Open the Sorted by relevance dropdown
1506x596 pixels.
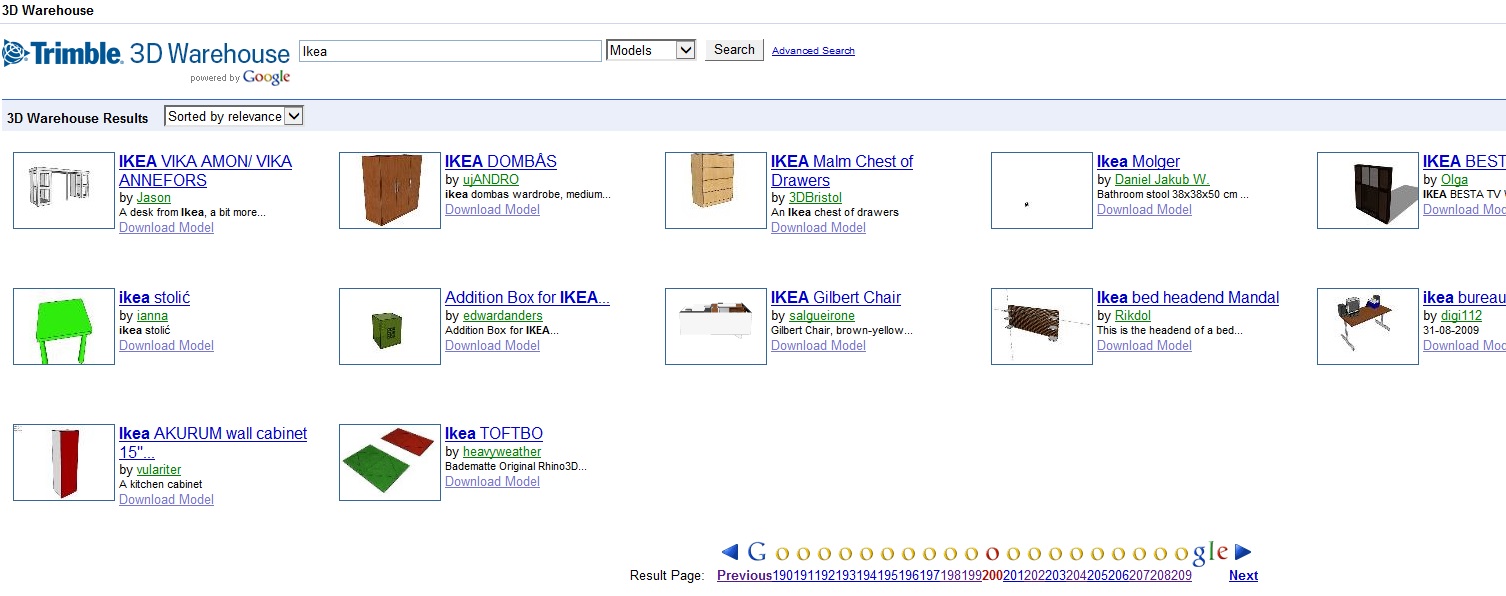(233, 116)
